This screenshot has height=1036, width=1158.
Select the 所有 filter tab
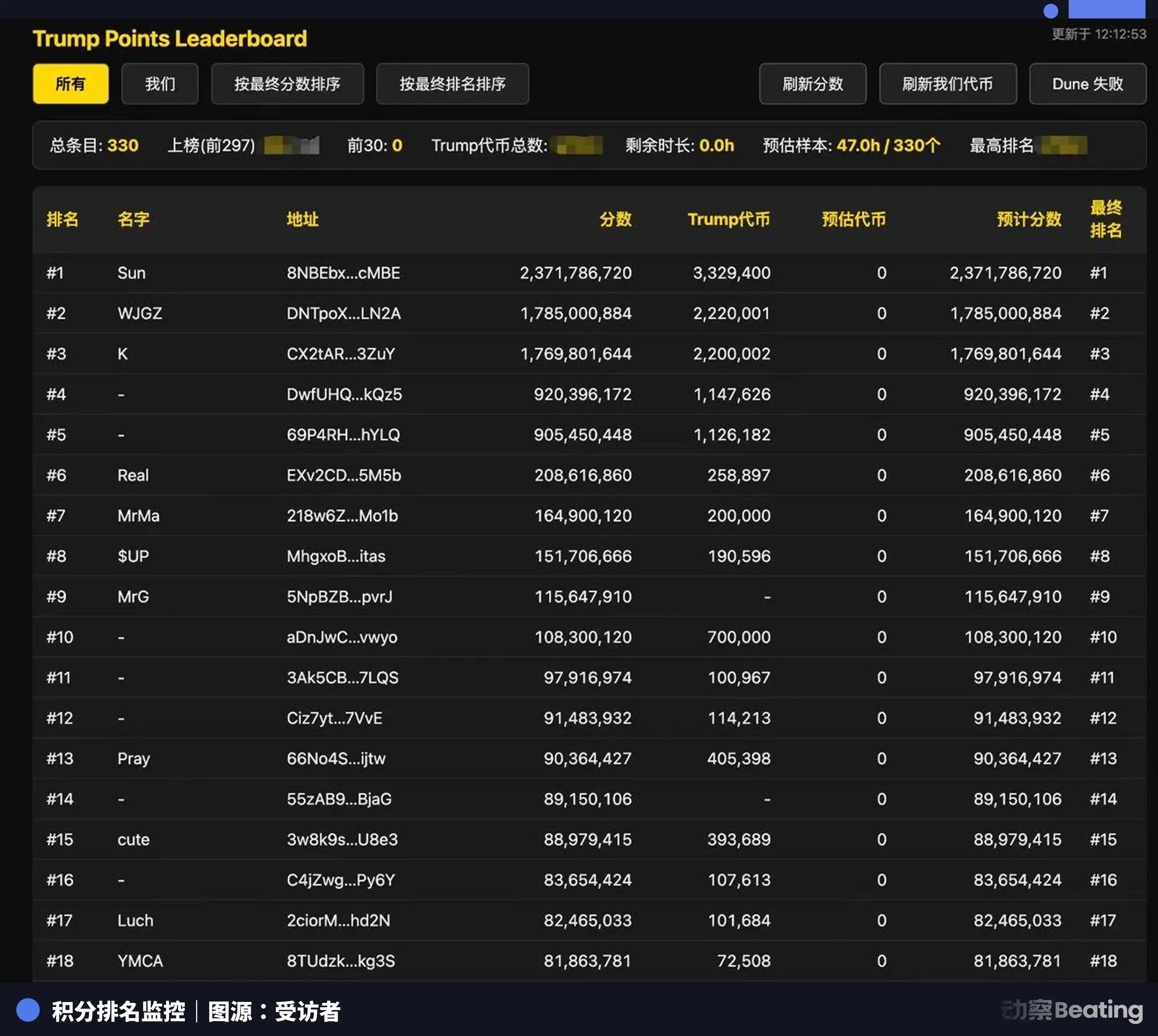pyautogui.click(x=70, y=84)
